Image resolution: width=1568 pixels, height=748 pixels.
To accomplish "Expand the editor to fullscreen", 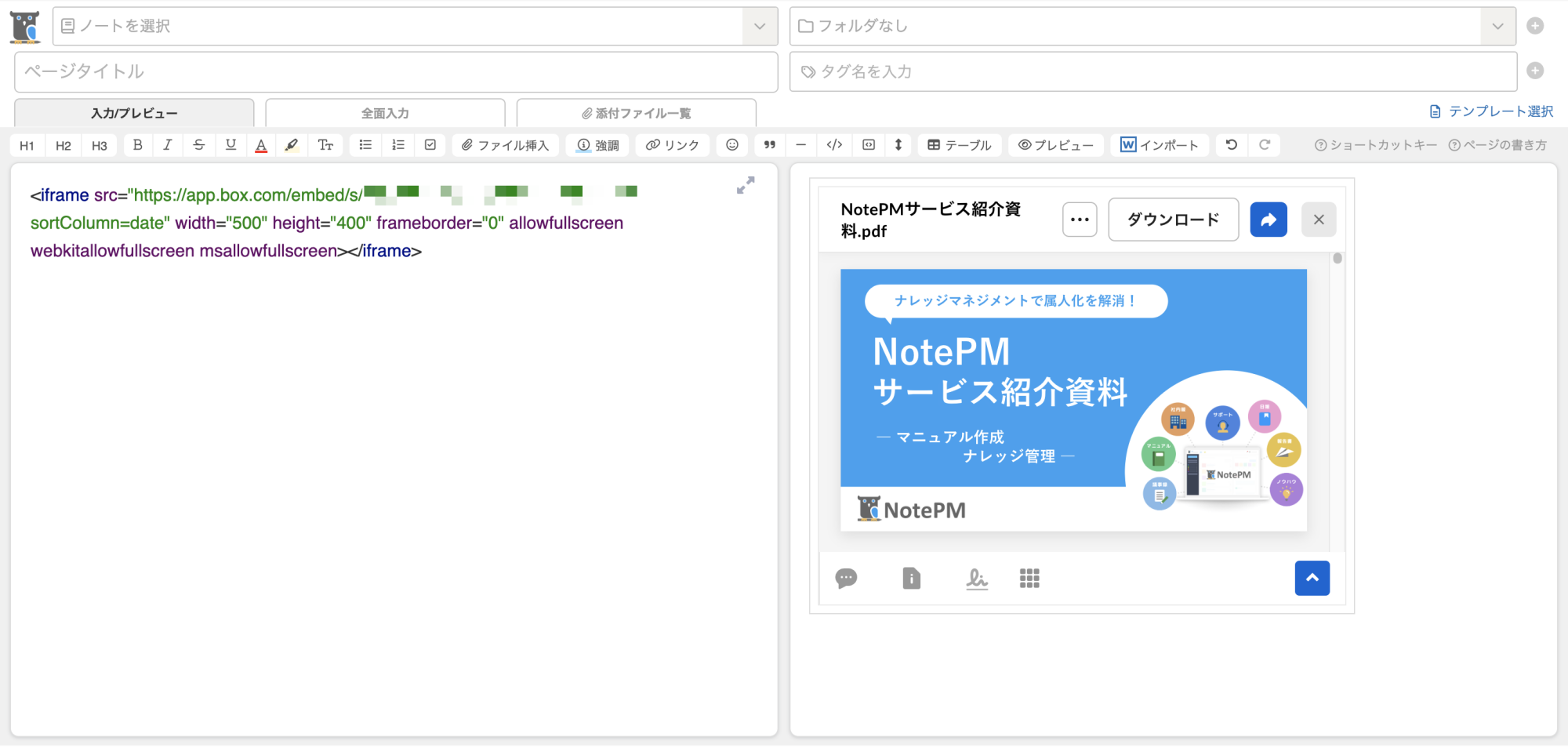I will 746,185.
